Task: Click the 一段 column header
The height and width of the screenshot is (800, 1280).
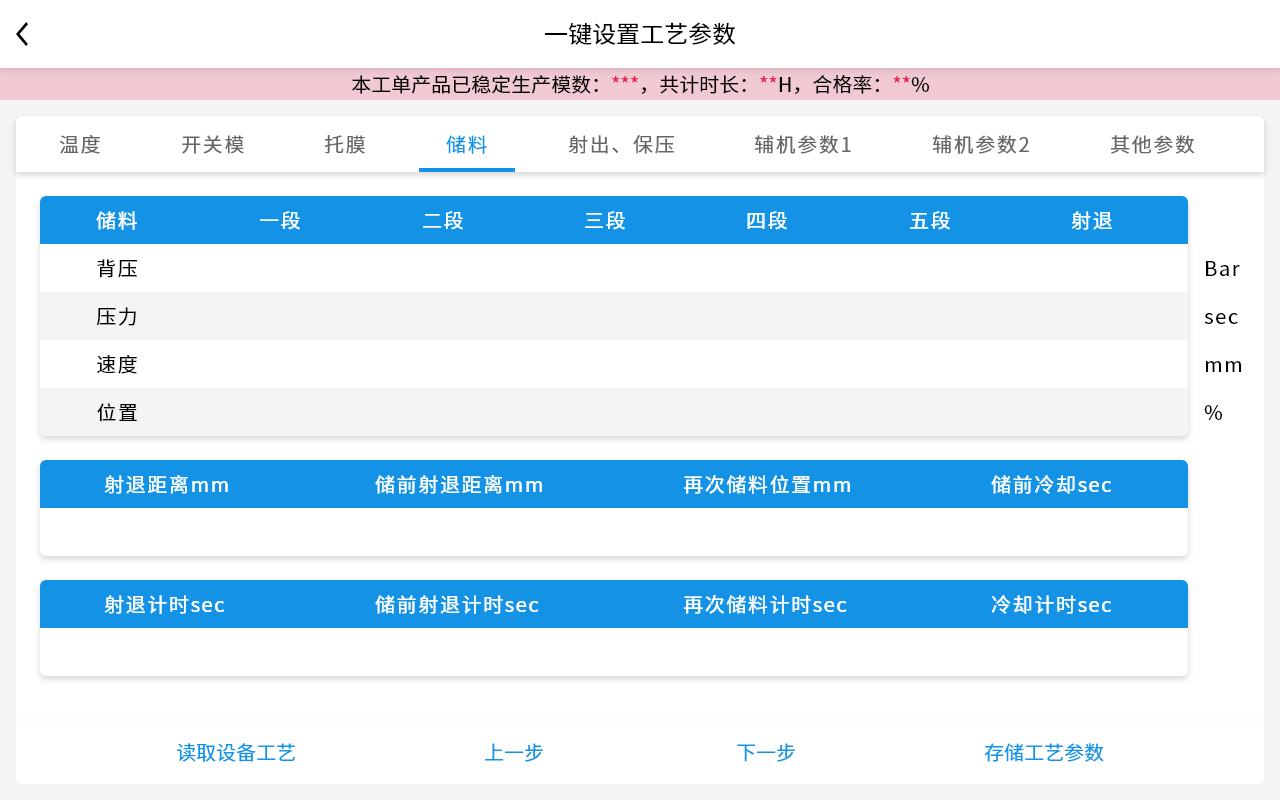Action: [x=280, y=220]
